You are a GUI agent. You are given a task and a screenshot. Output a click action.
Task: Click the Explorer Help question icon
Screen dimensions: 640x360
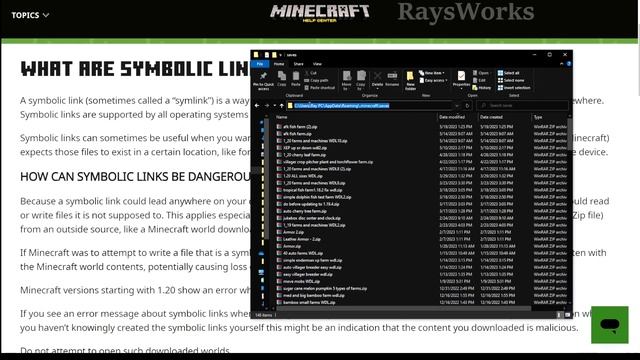[x=569, y=64]
